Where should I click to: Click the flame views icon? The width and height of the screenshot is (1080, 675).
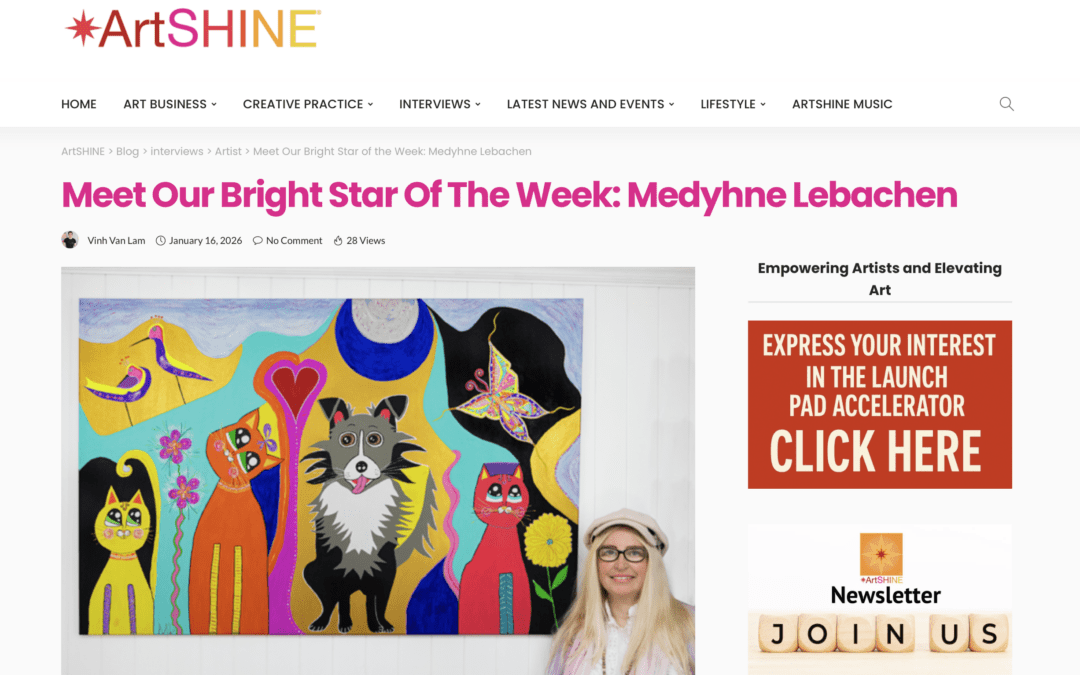[x=338, y=240]
